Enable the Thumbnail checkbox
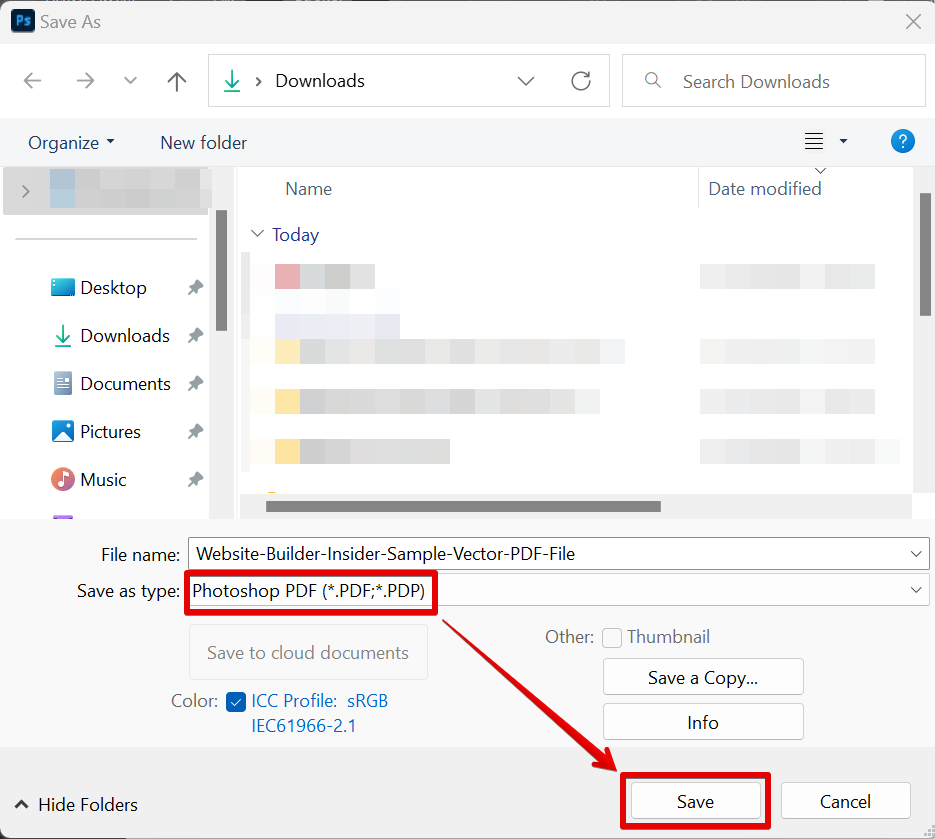Image resolution: width=935 pixels, height=839 pixels. click(612, 637)
